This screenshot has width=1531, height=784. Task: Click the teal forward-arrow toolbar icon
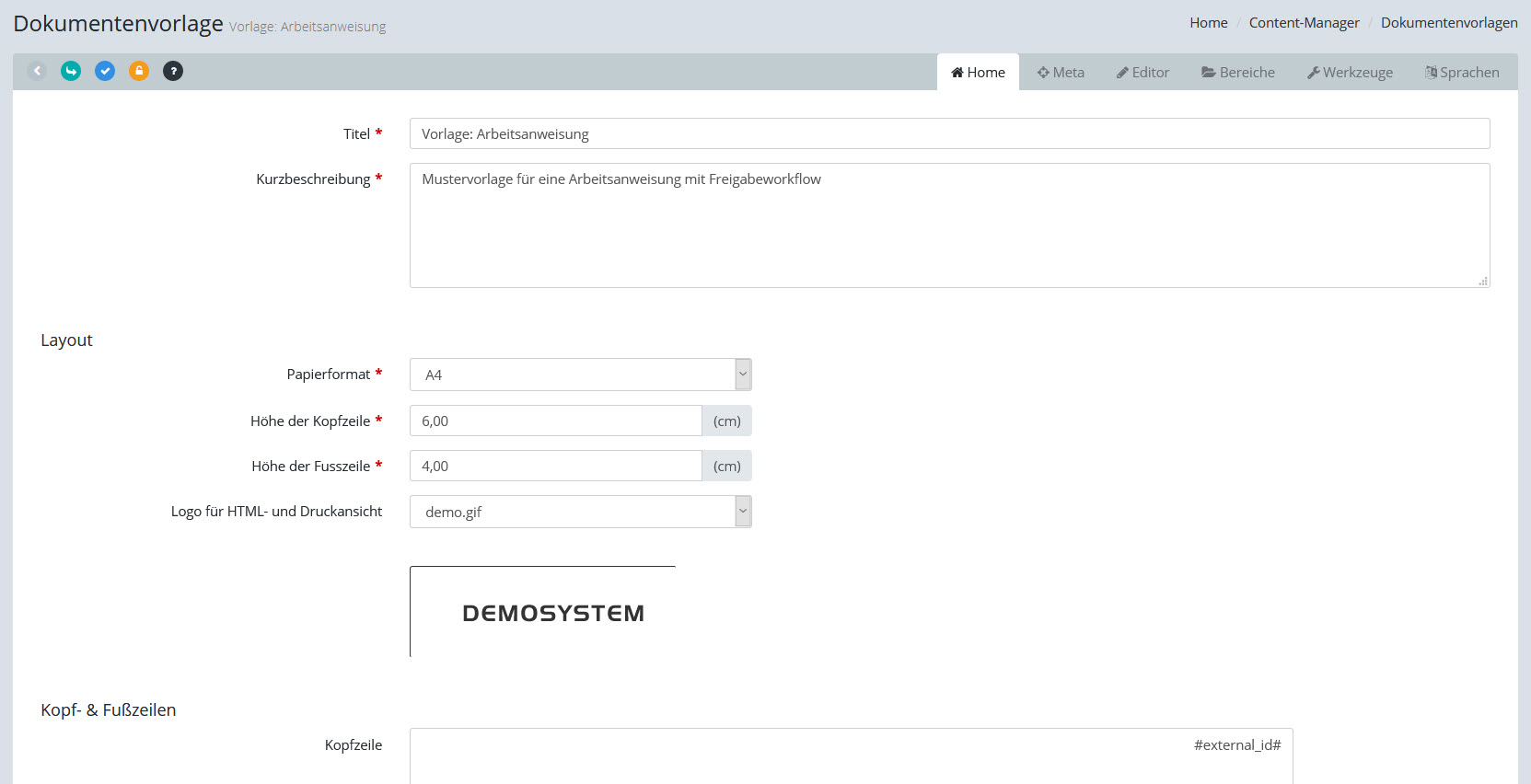[71, 71]
